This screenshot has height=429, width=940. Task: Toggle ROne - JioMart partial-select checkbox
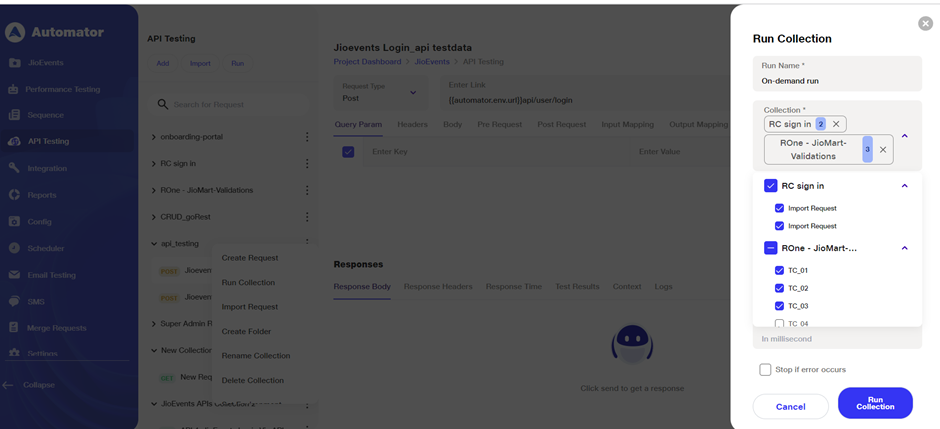tap(771, 248)
